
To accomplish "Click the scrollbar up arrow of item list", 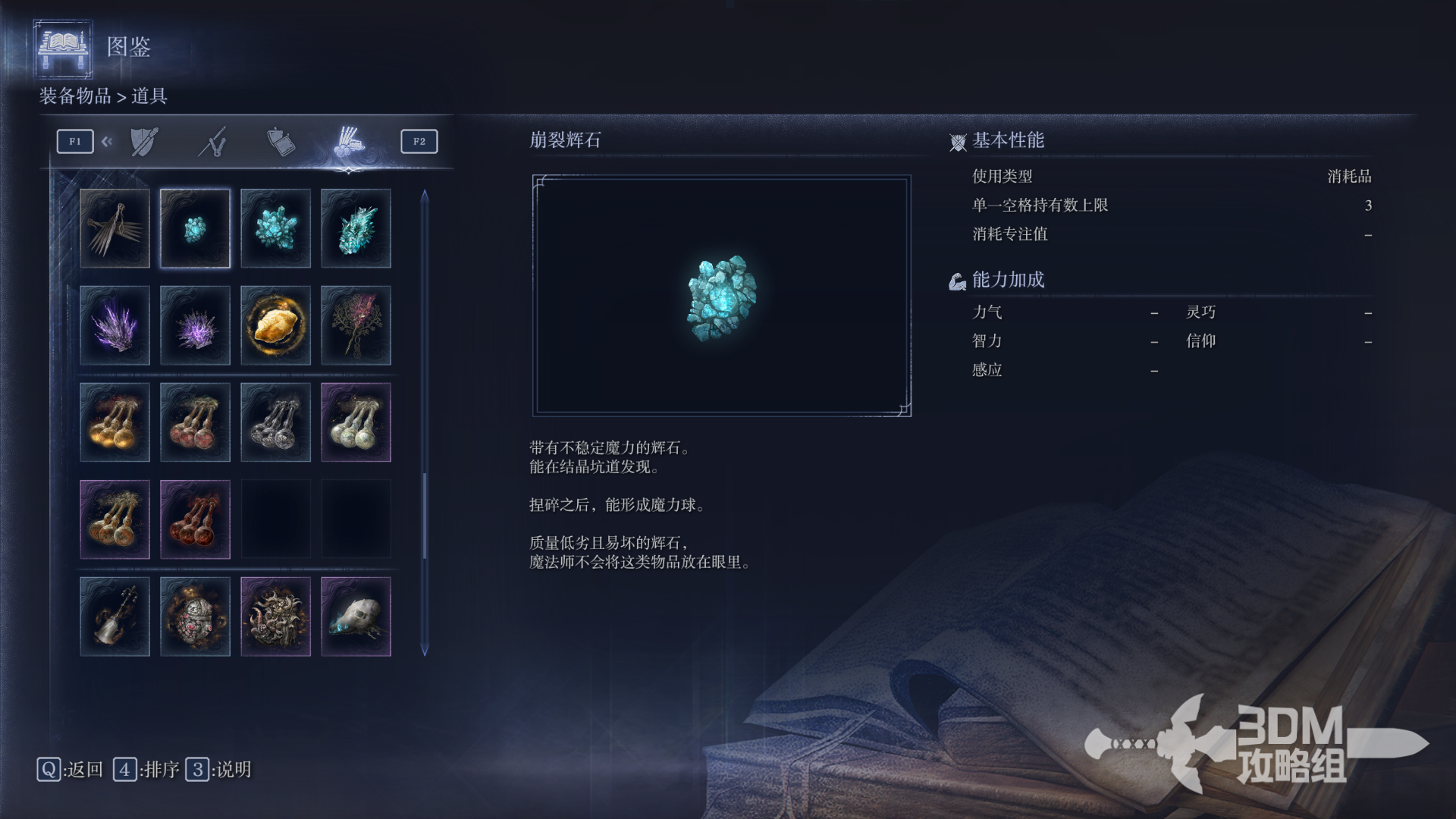I will pos(425,196).
